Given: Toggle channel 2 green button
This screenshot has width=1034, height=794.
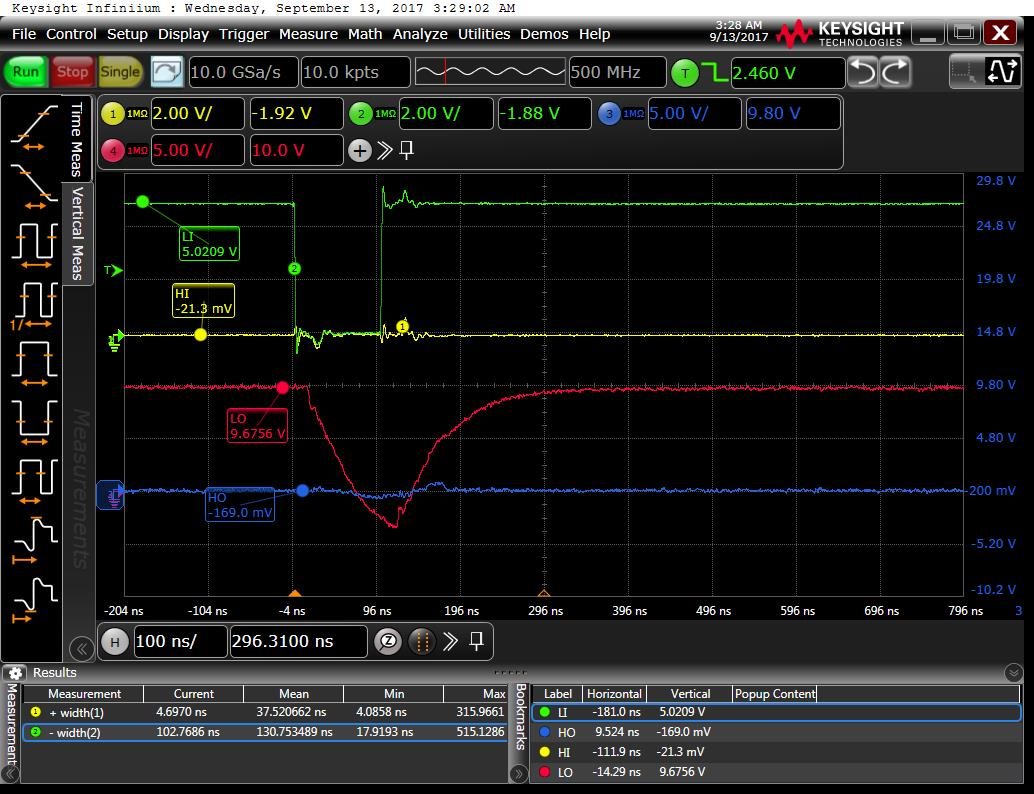Looking at the screenshot, I should 361,113.
